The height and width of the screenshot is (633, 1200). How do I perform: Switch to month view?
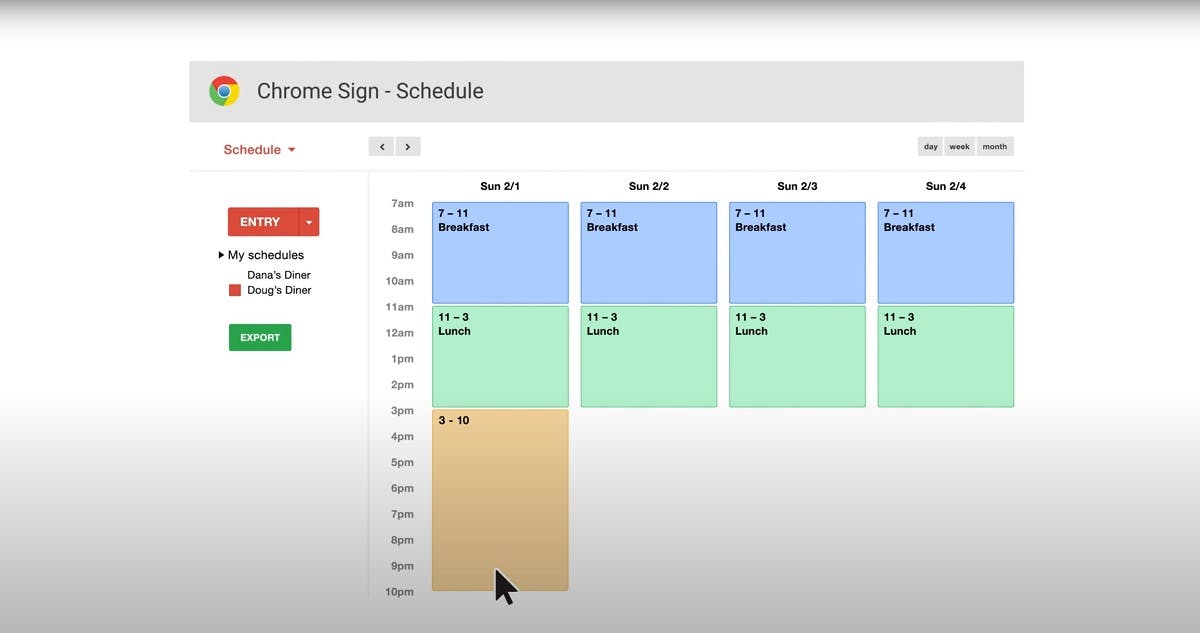click(x=994, y=146)
